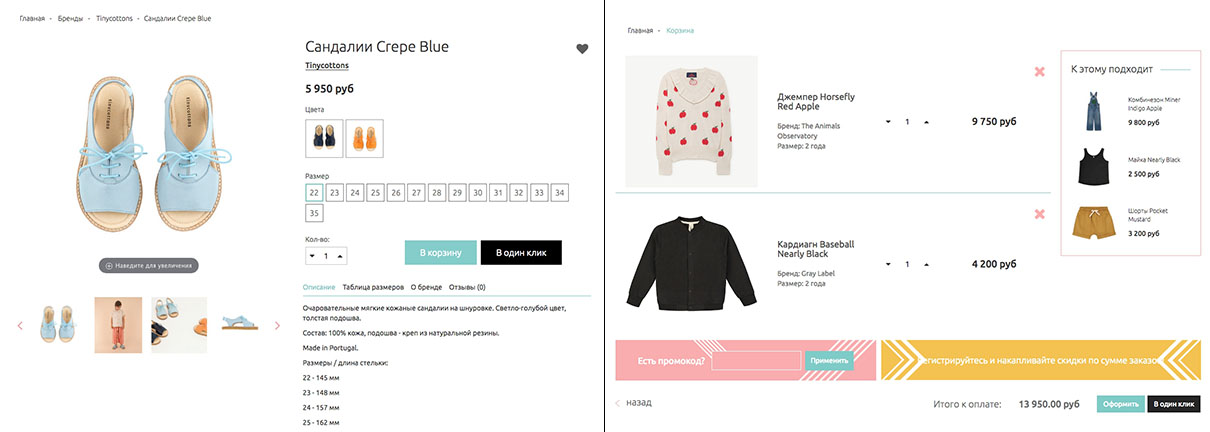Switch to the Отзывы (0) tab
1210x432 pixels.
pos(467,287)
